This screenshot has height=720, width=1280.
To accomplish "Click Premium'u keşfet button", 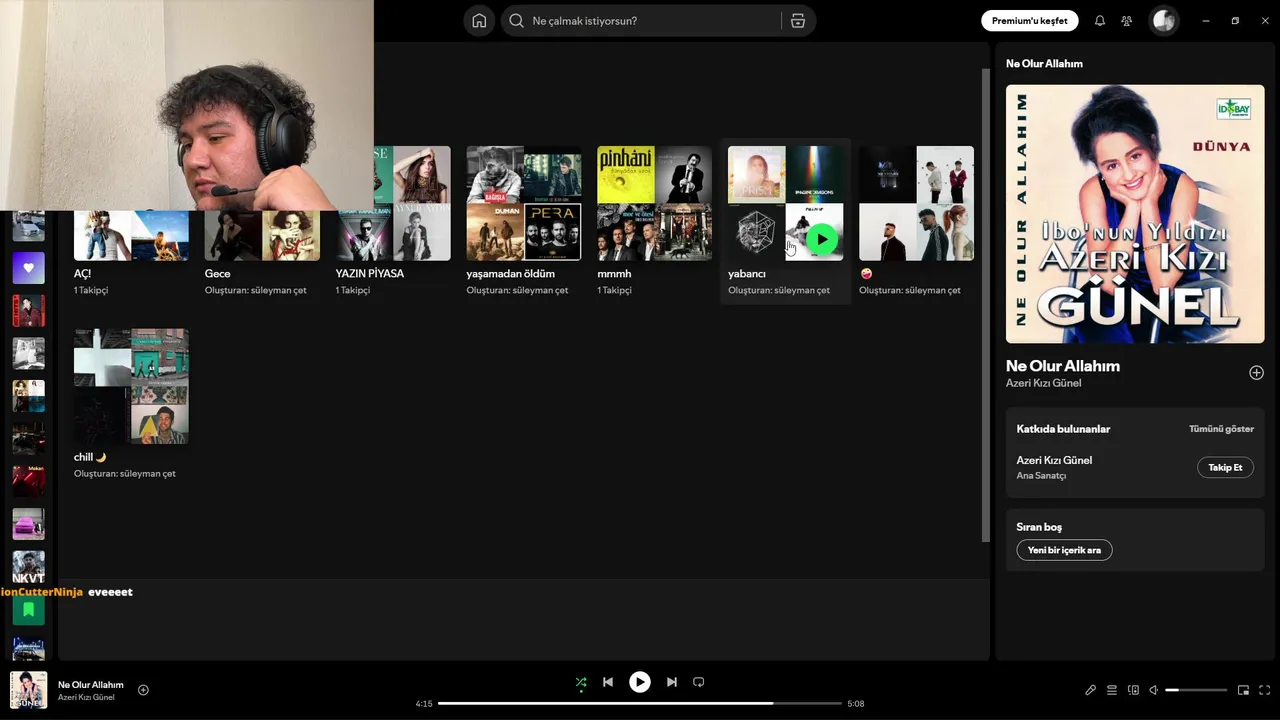I will (1029, 21).
